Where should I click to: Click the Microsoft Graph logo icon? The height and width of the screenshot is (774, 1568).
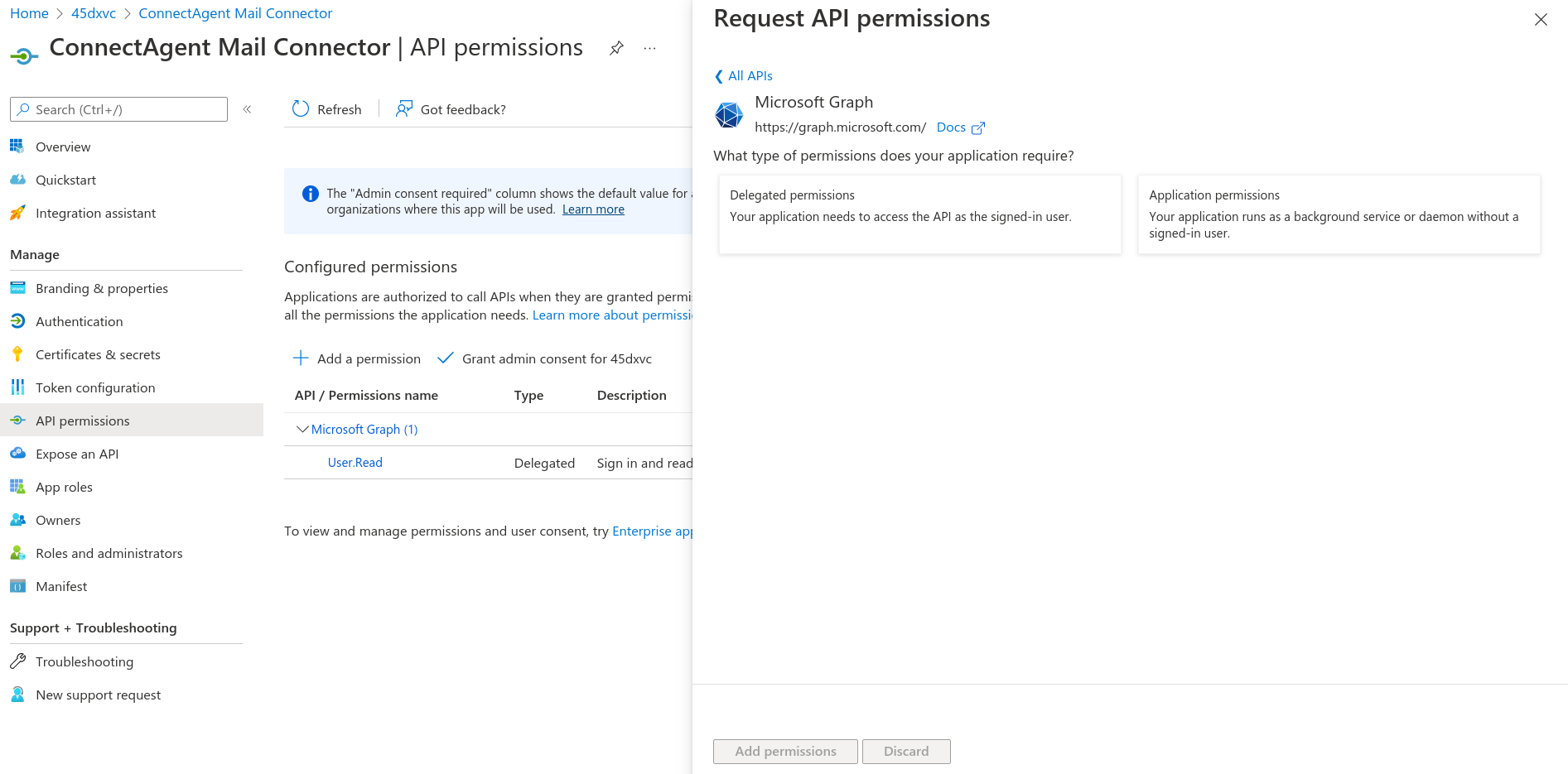pyautogui.click(x=729, y=115)
